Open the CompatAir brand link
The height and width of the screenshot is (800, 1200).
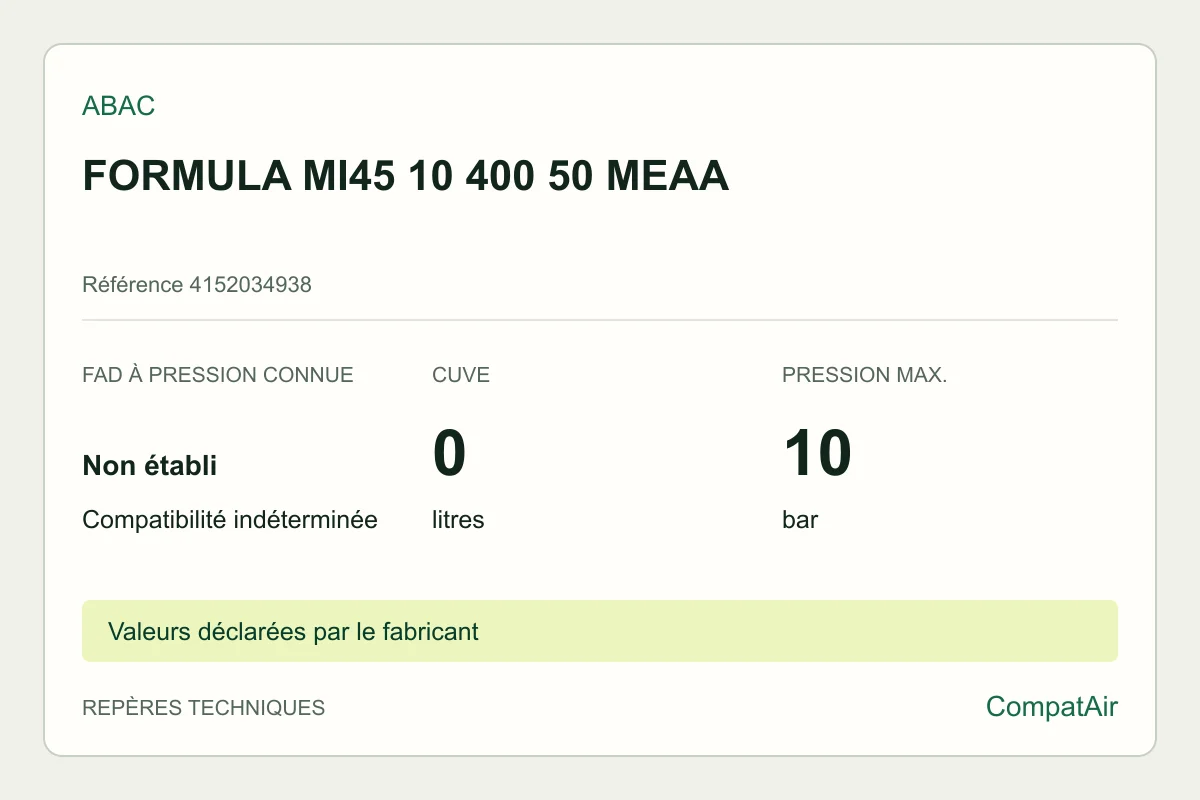coord(1052,707)
